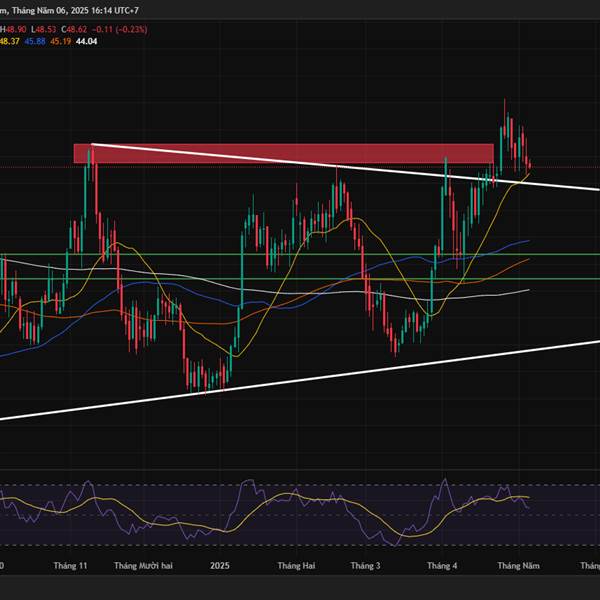Select the close value C48.62

74,29
